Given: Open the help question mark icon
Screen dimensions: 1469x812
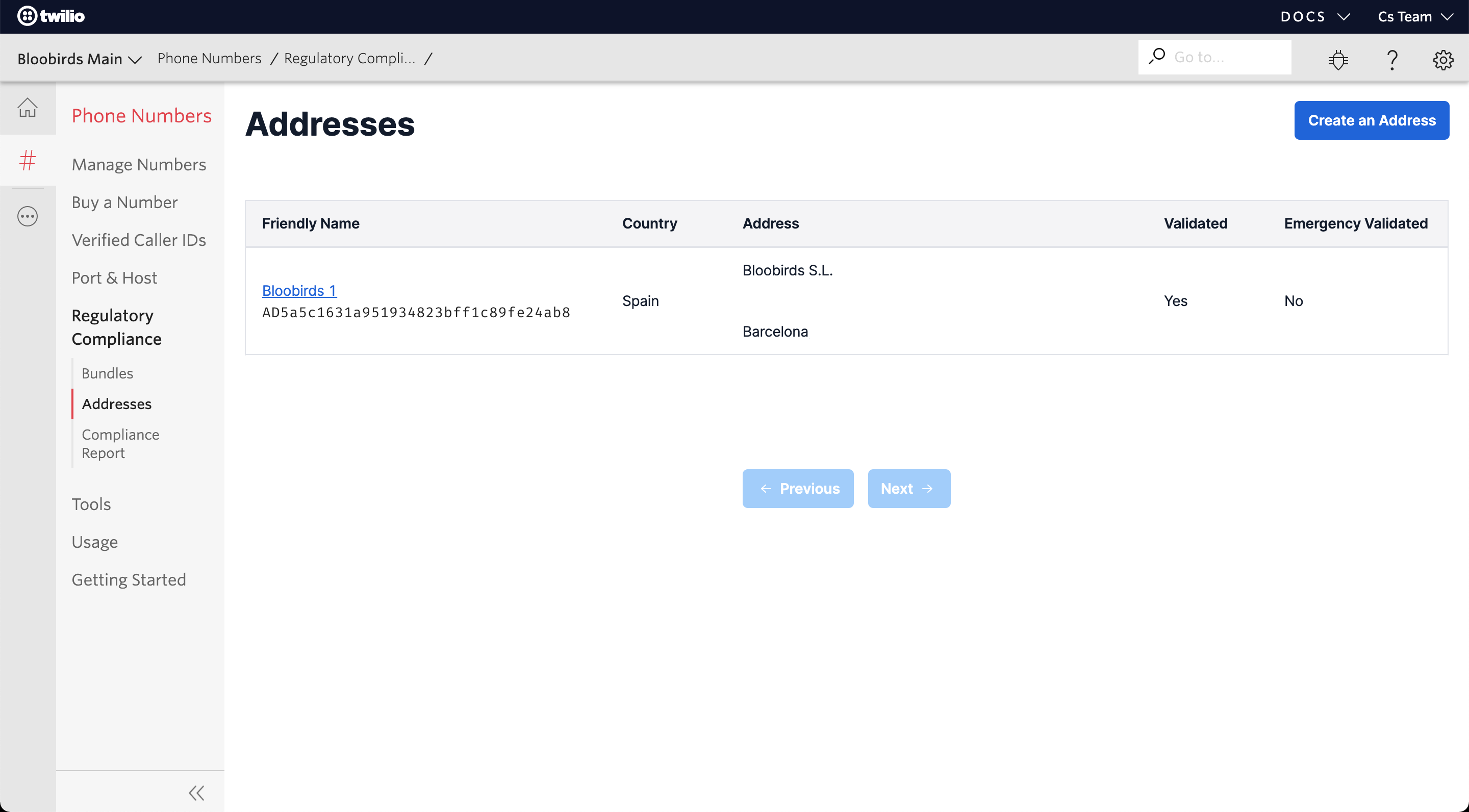Looking at the screenshot, I should [x=1392, y=59].
